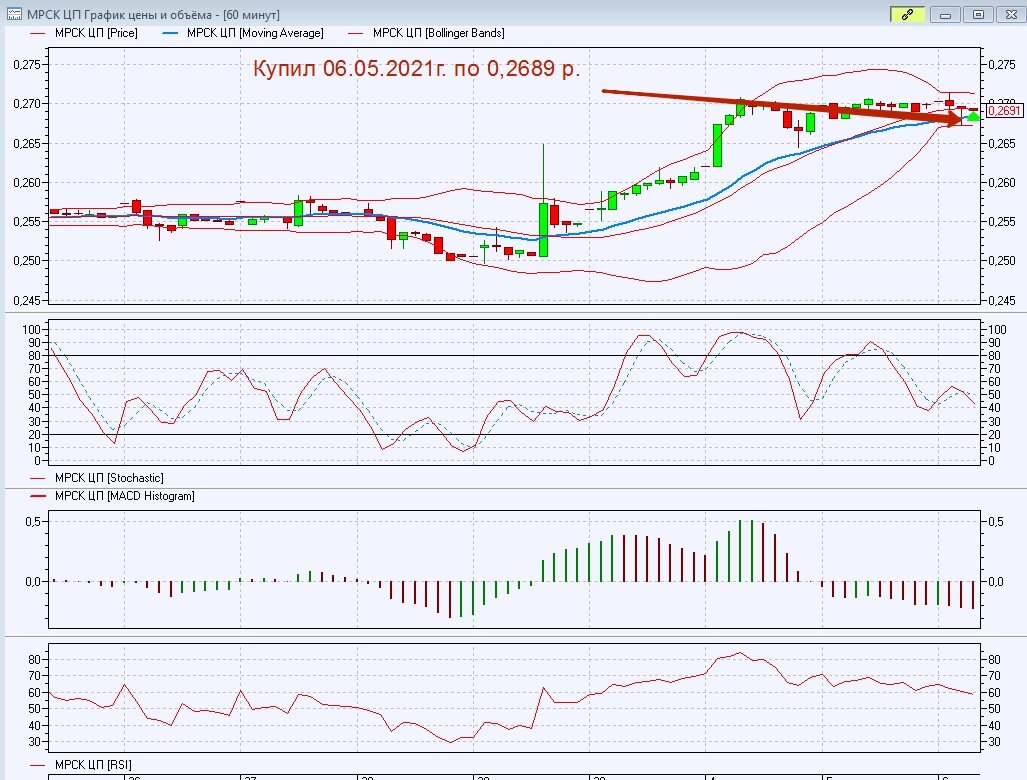Select the МРСК ЦП [MACD Histogram] legend label
Image resolution: width=1027 pixels, height=780 pixels.
[x=124, y=496]
